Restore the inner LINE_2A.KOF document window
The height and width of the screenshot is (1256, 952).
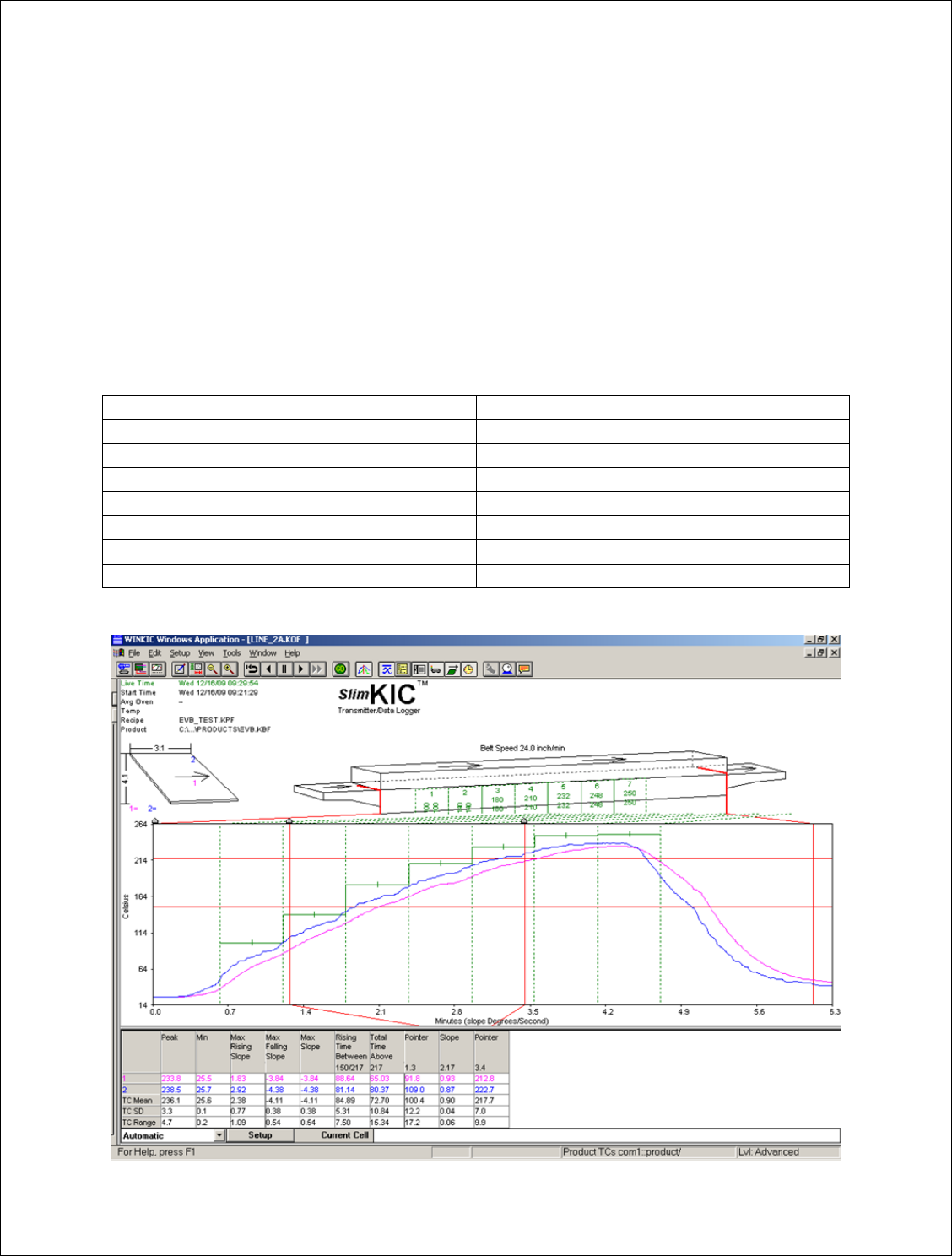point(821,653)
